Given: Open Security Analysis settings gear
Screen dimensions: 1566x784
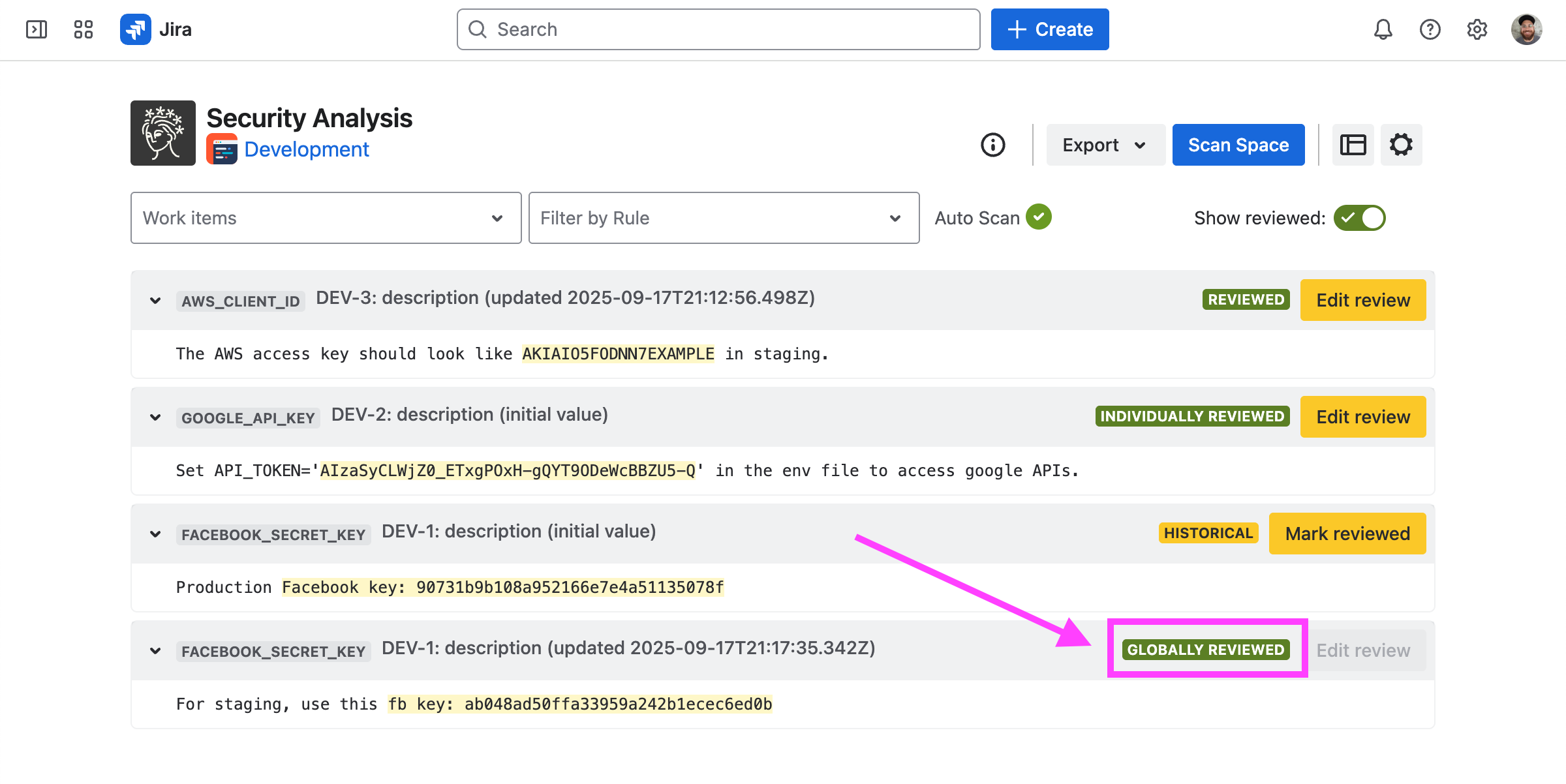Looking at the screenshot, I should [1401, 145].
